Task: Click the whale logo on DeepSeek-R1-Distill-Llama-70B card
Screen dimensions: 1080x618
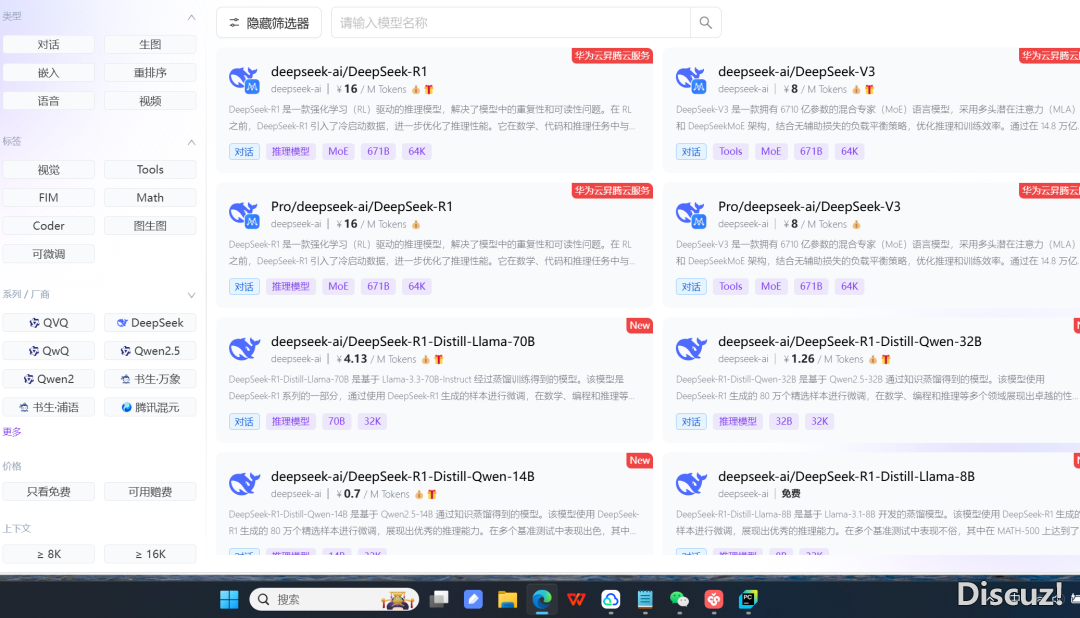Action: (x=244, y=349)
